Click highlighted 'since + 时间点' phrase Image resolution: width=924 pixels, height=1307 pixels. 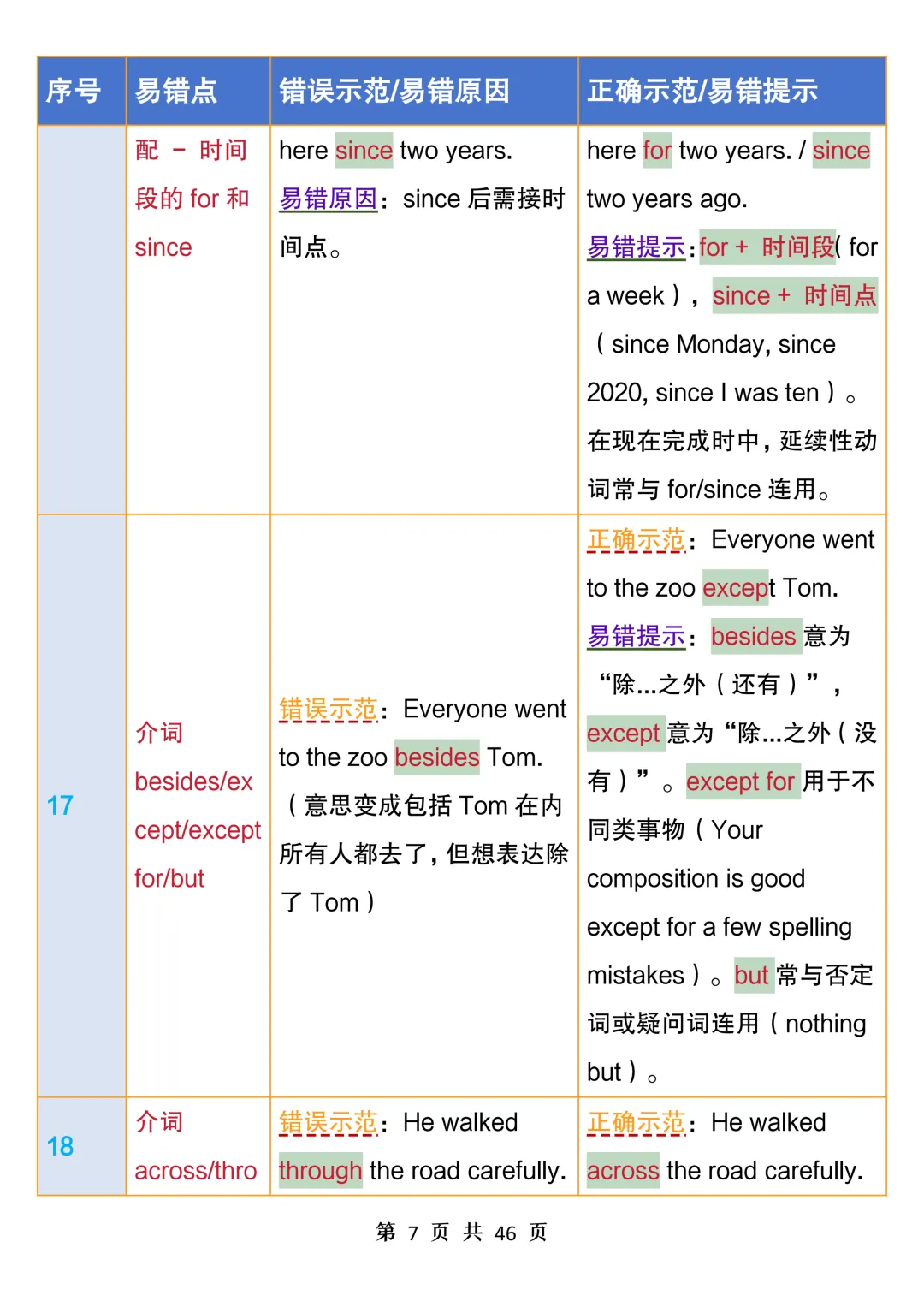[795, 296]
